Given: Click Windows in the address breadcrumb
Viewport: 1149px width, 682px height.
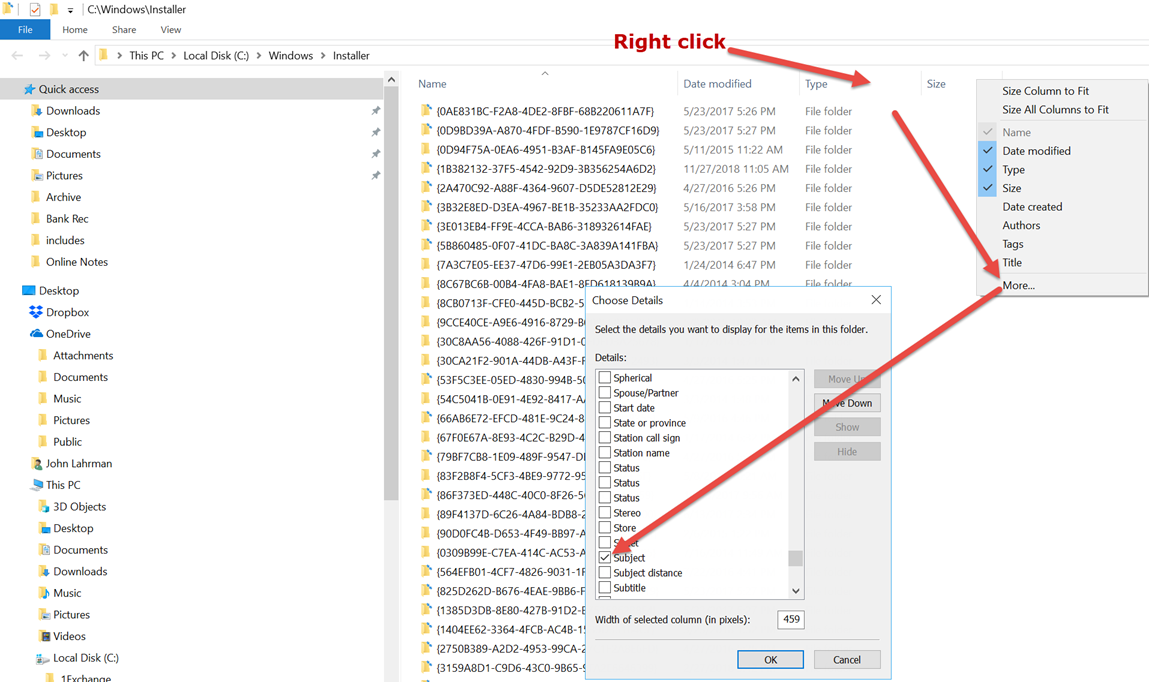Looking at the screenshot, I should (290, 56).
